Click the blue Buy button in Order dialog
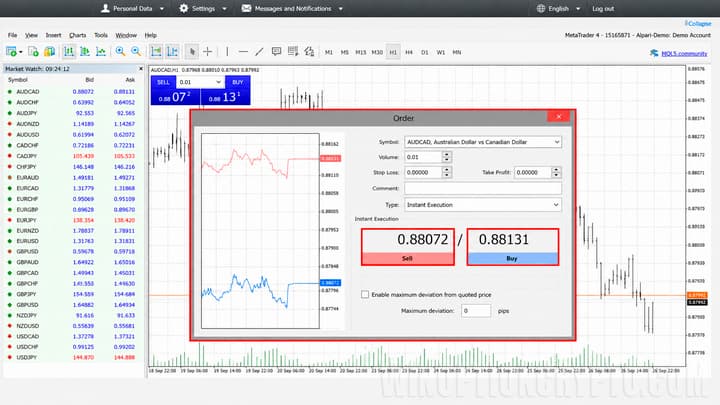Viewport: 720px width, 405px height. (x=512, y=259)
